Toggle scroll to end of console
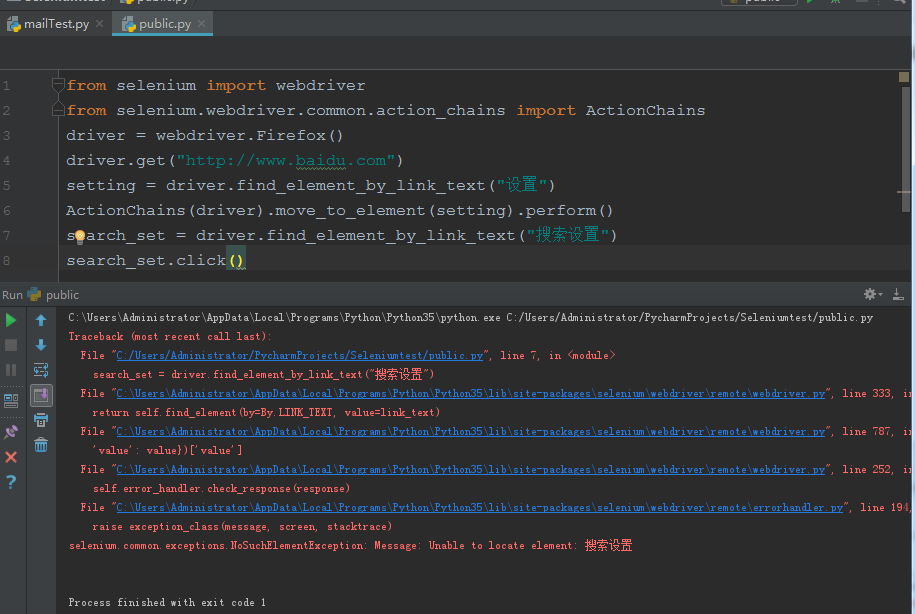 pyautogui.click(x=41, y=395)
